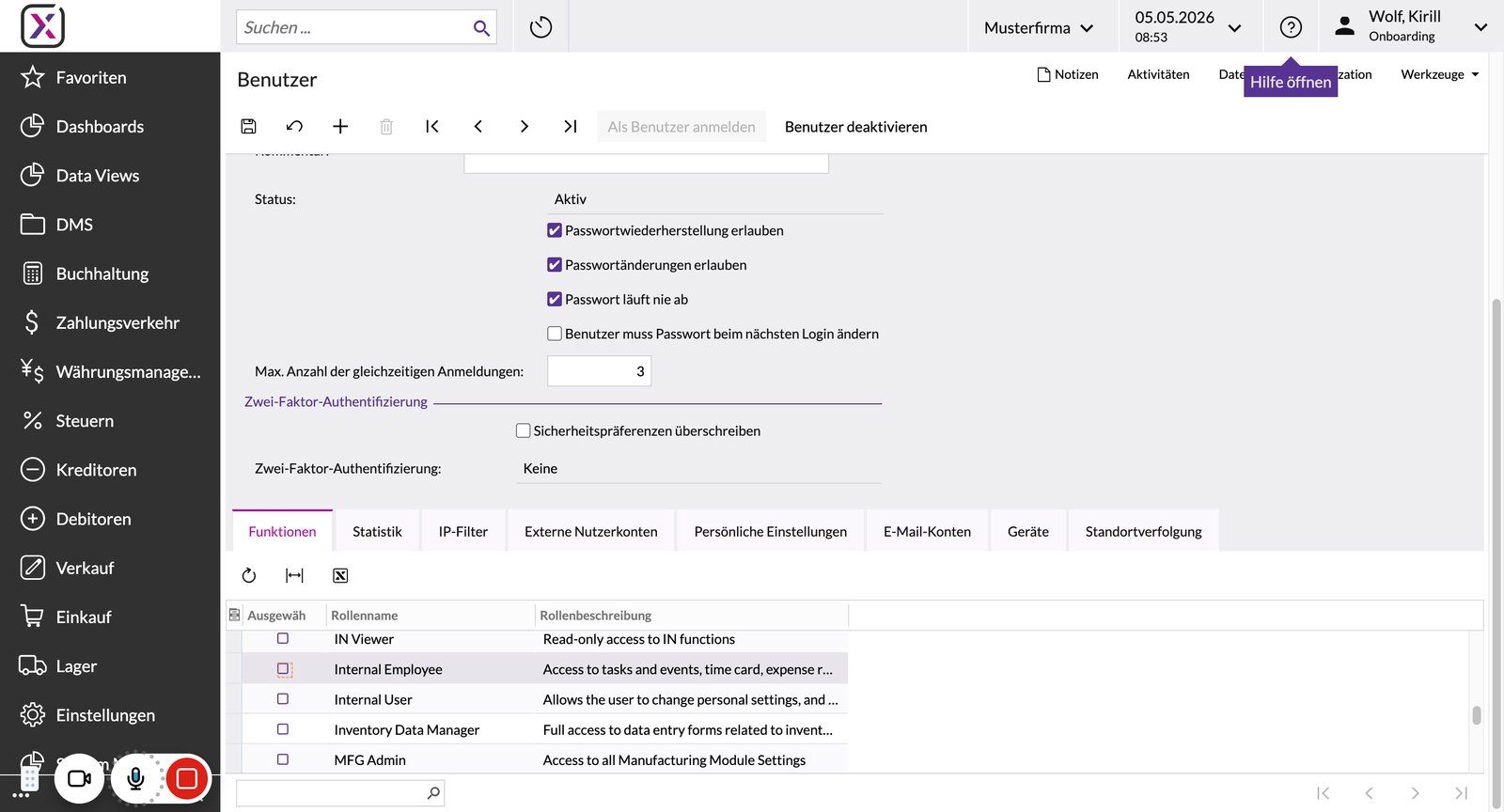The width and height of the screenshot is (1504, 812).
Task: Toggle Passwort läuft nie ab
Action: coord(555,299)
